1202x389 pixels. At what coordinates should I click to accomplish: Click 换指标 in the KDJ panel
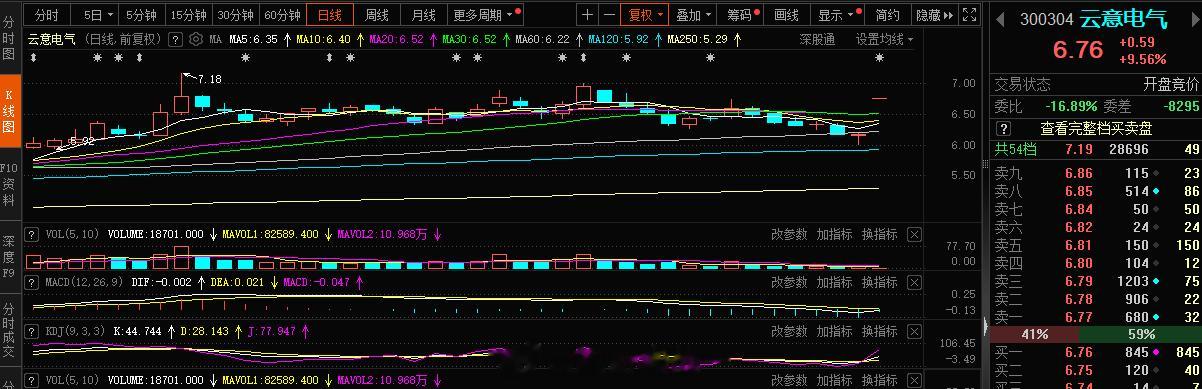click(879, 330)
